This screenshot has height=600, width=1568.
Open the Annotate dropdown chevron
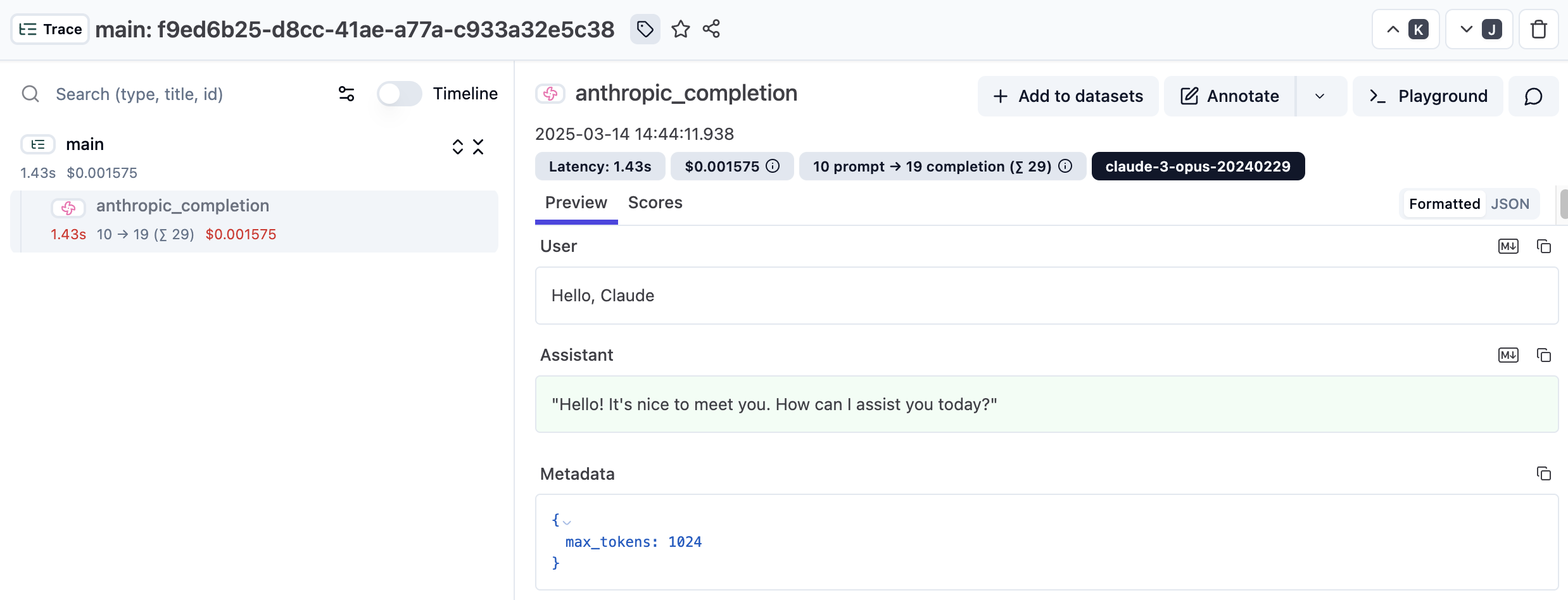1320,96
